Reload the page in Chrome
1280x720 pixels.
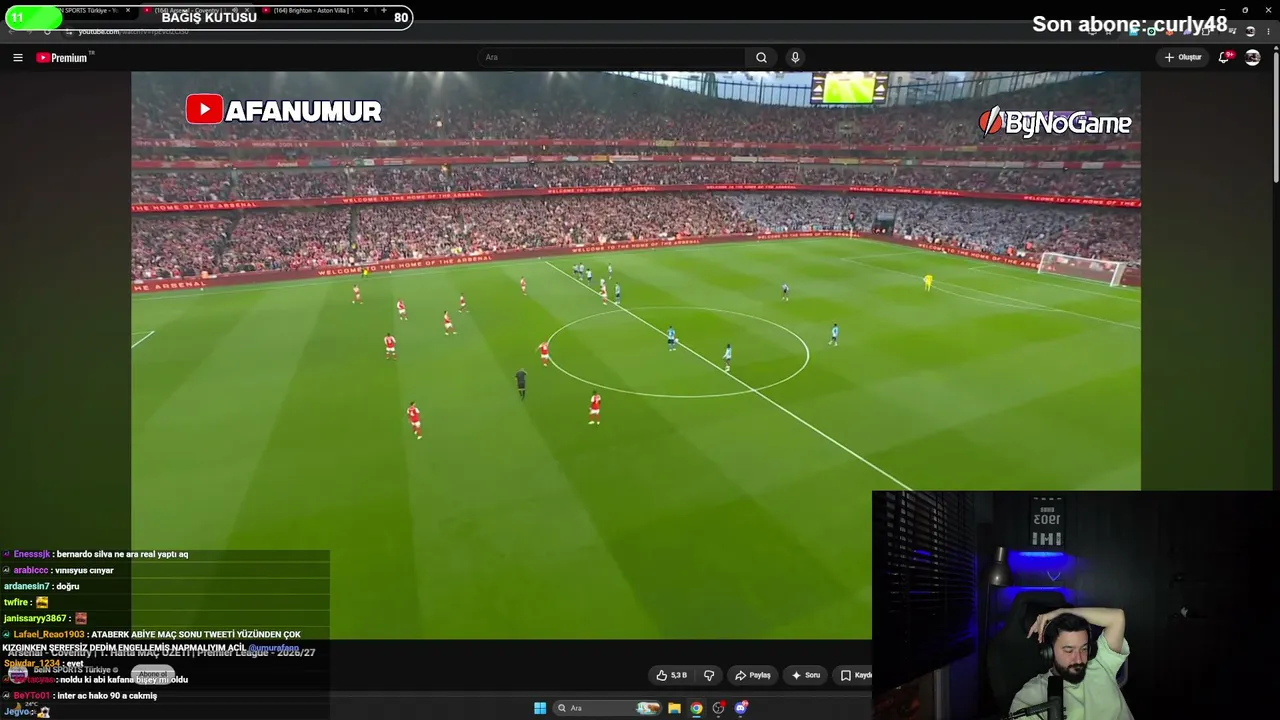coord(47,31)
